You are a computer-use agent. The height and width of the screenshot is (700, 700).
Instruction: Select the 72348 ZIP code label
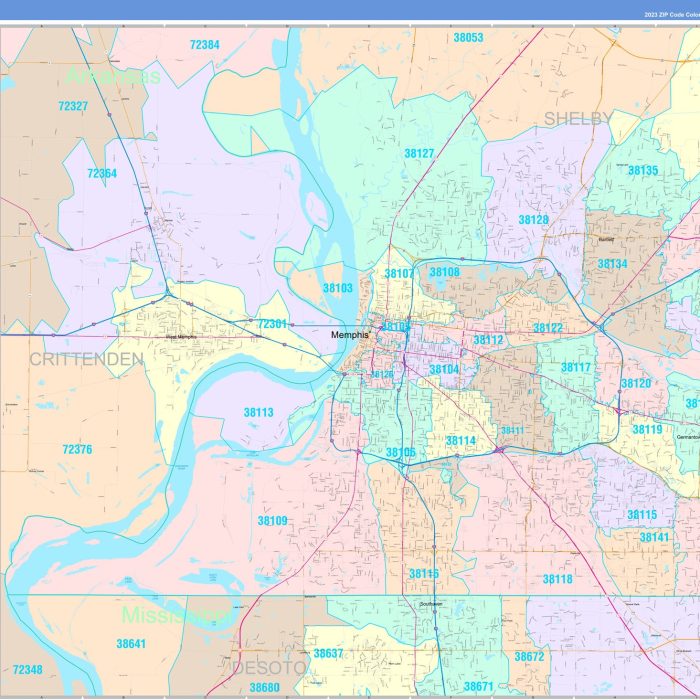click(28, 670)
